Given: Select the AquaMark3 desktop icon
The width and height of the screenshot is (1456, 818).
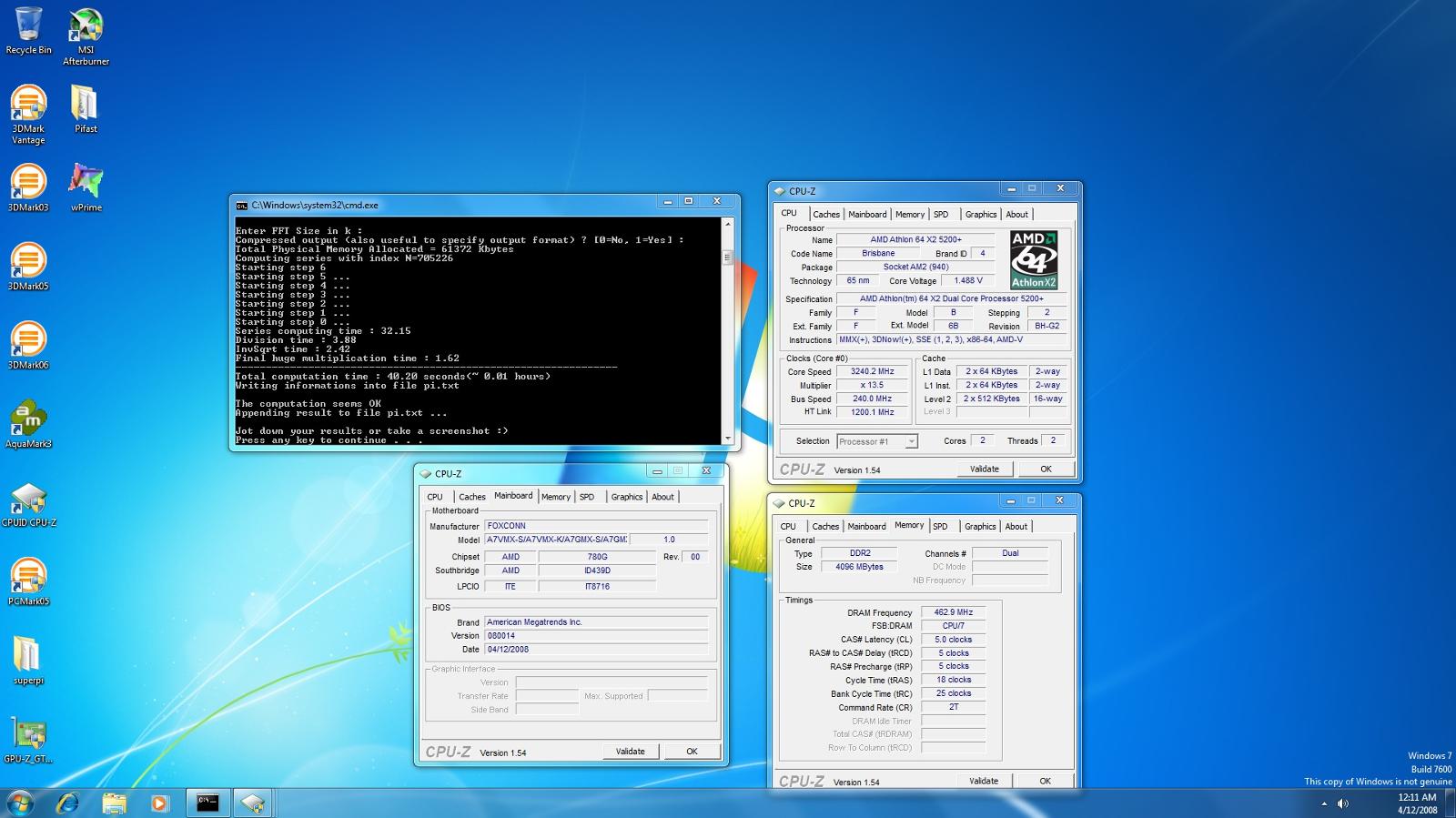Looking at the screenshot, I should [28, 424].
